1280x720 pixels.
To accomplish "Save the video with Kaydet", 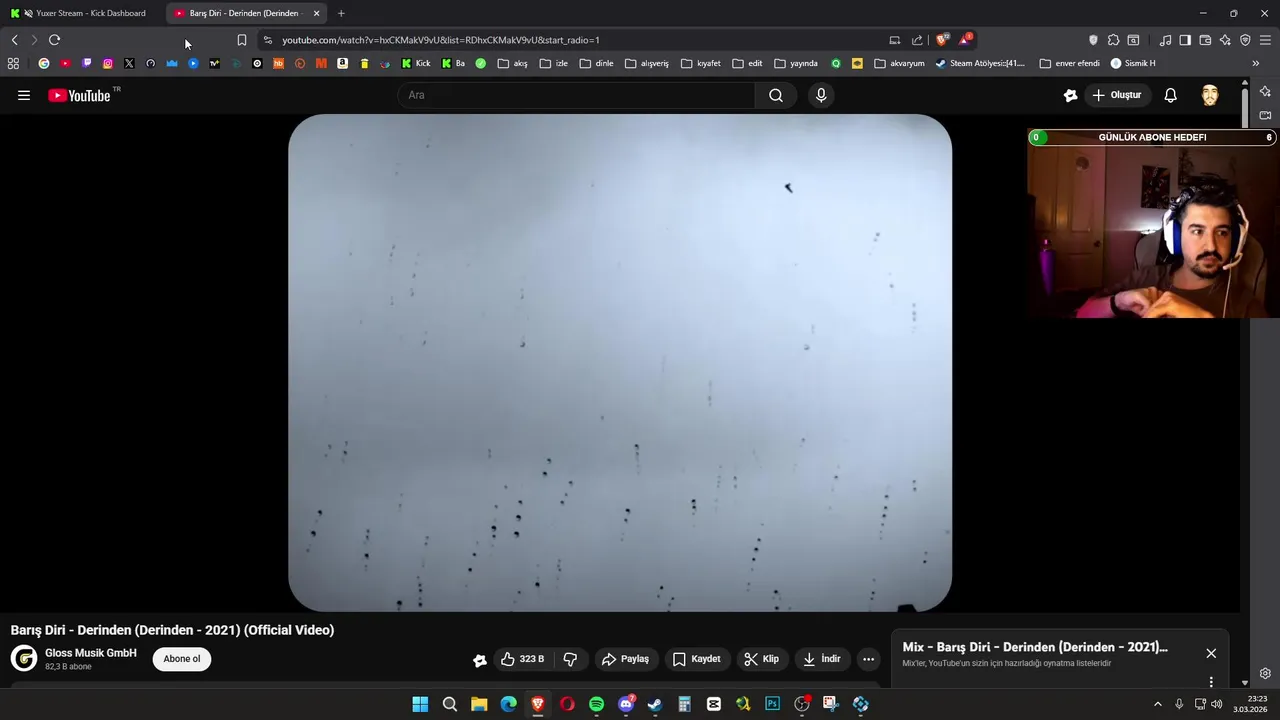I will pos(696,659).
